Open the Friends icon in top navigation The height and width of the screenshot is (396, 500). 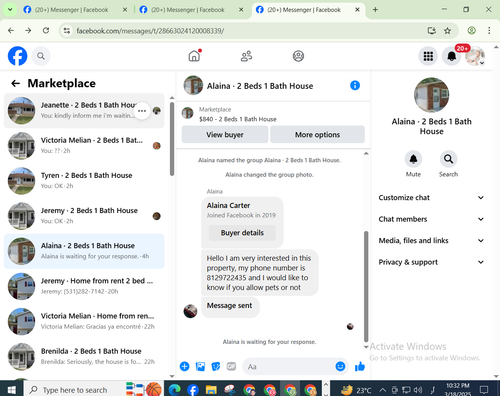click(x=246, y=56)
